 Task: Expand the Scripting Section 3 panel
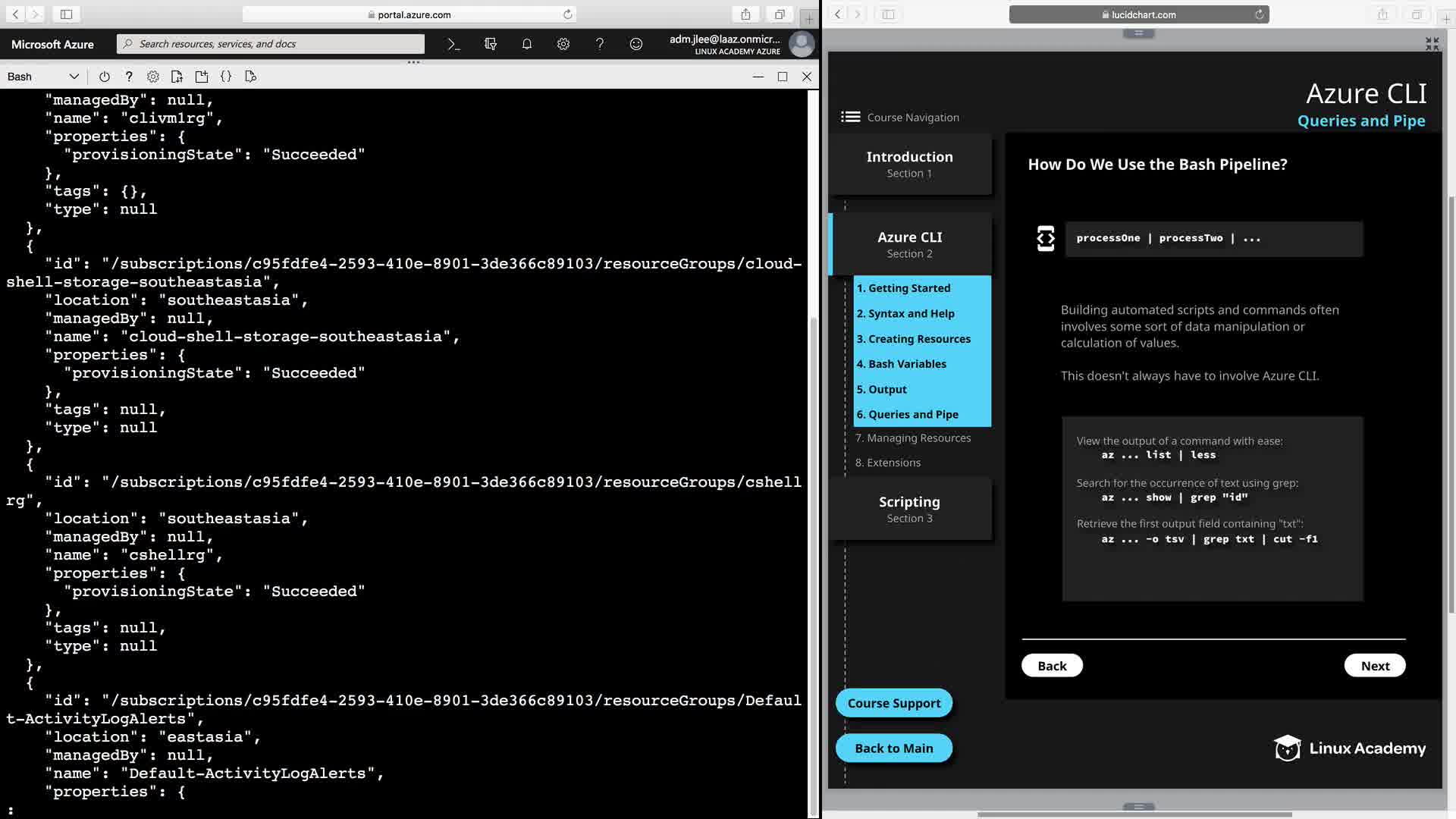click(909, 509)
